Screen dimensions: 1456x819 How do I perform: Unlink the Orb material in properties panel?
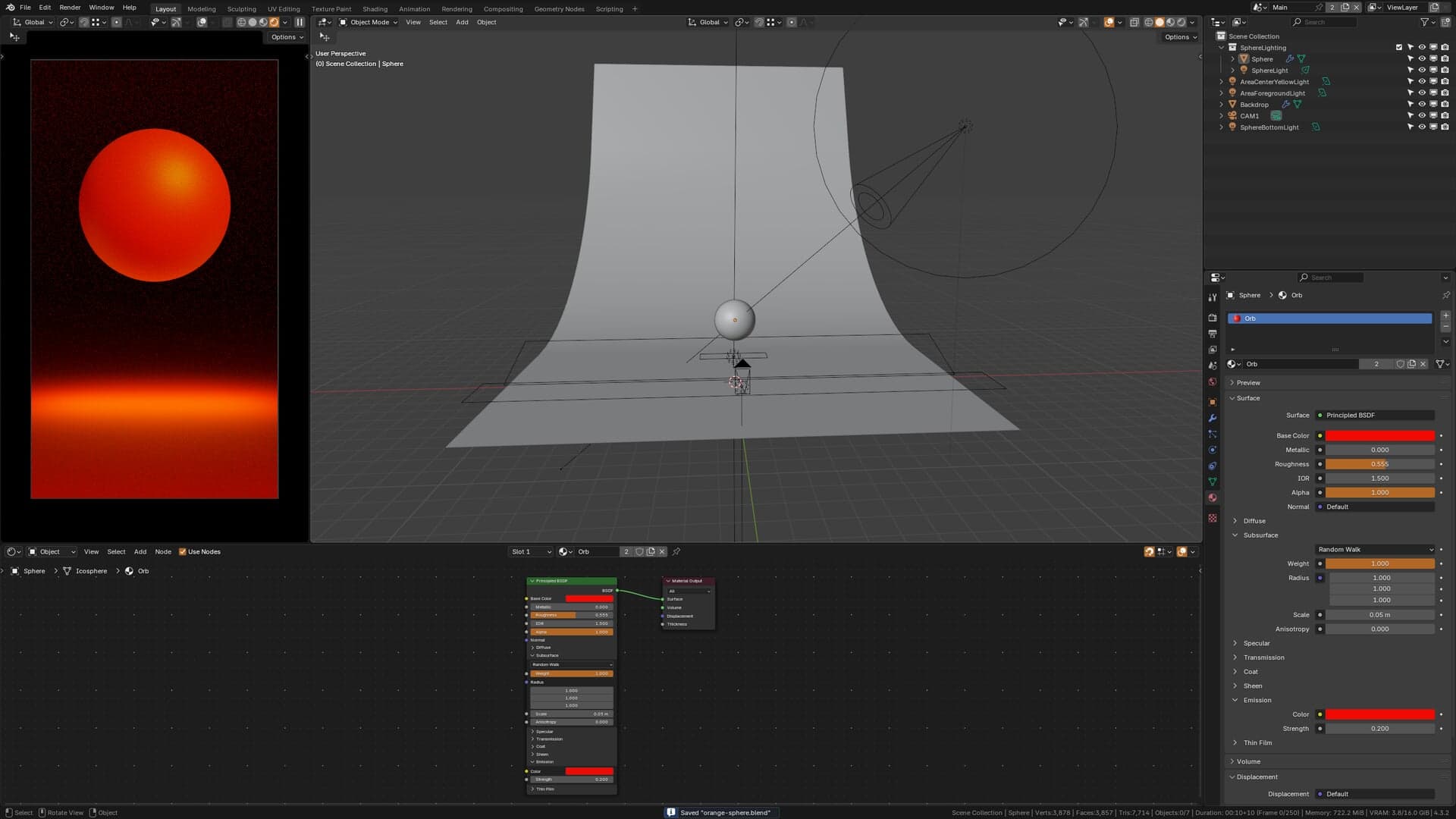(x=1423, y=364)
